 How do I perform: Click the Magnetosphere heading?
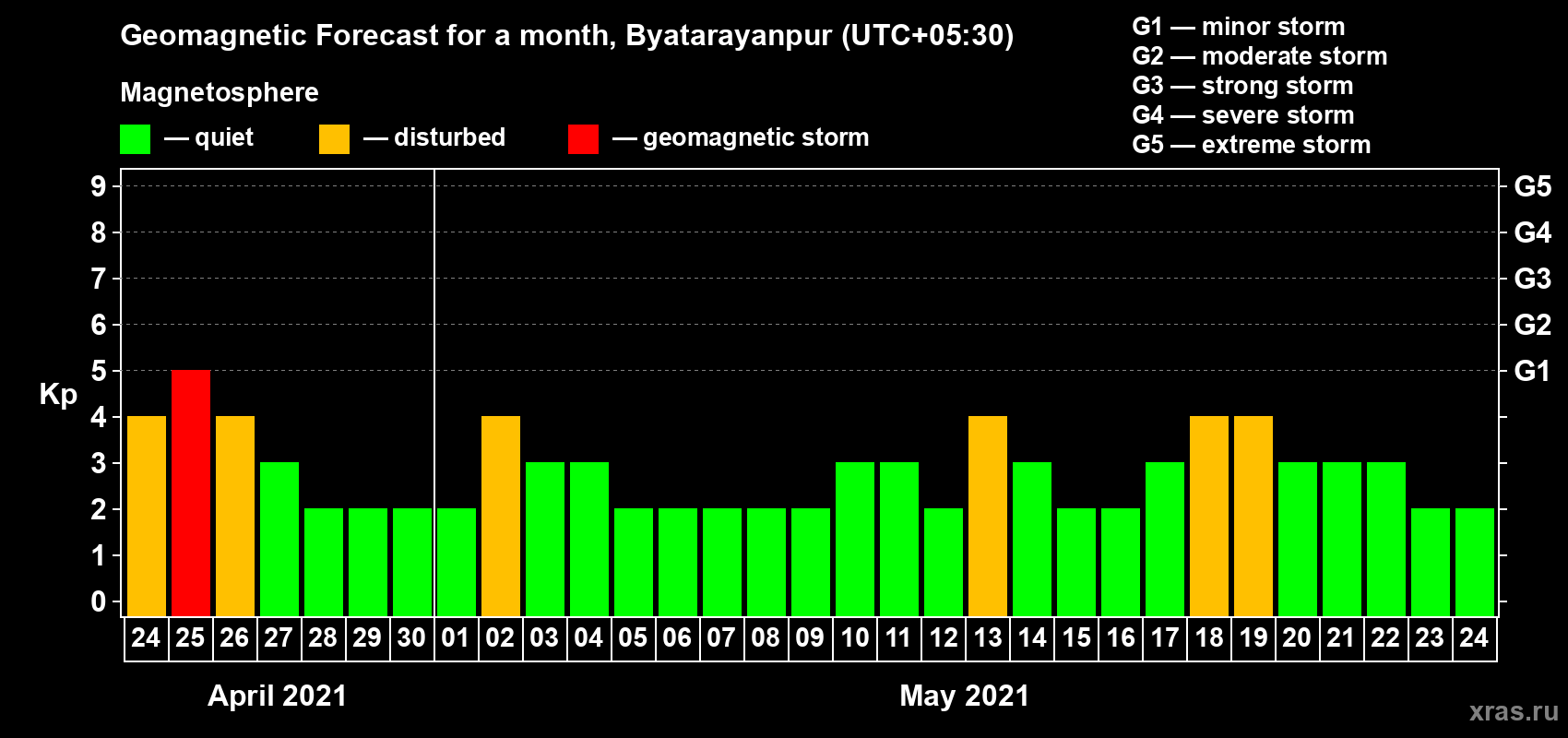pyautogui.click(x=220, y=93)
